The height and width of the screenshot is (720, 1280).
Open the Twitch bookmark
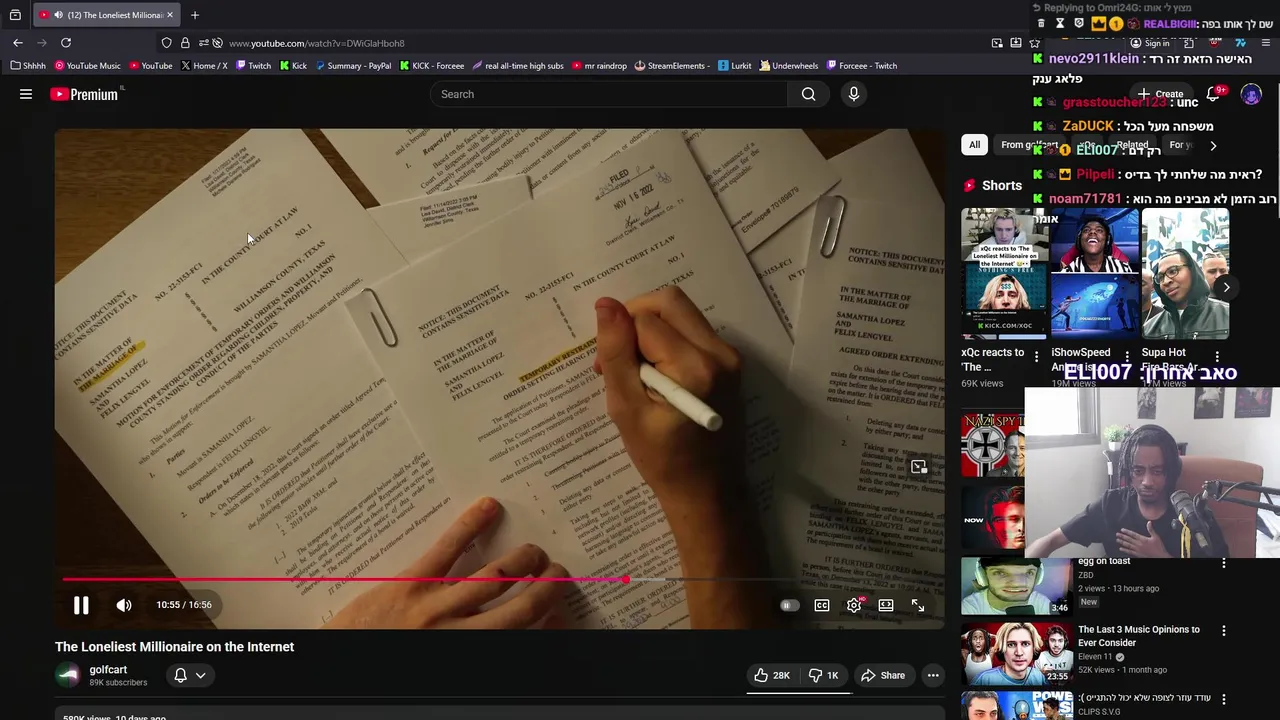tap(253, 66)
